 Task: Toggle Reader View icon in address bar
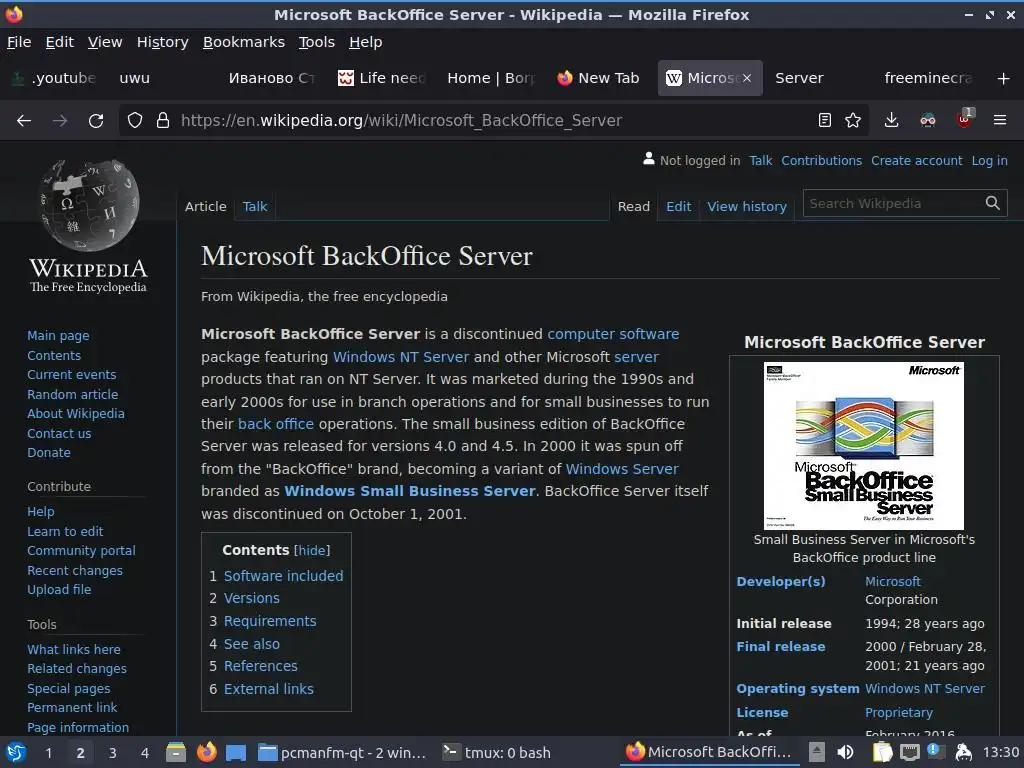coord(825,120)
